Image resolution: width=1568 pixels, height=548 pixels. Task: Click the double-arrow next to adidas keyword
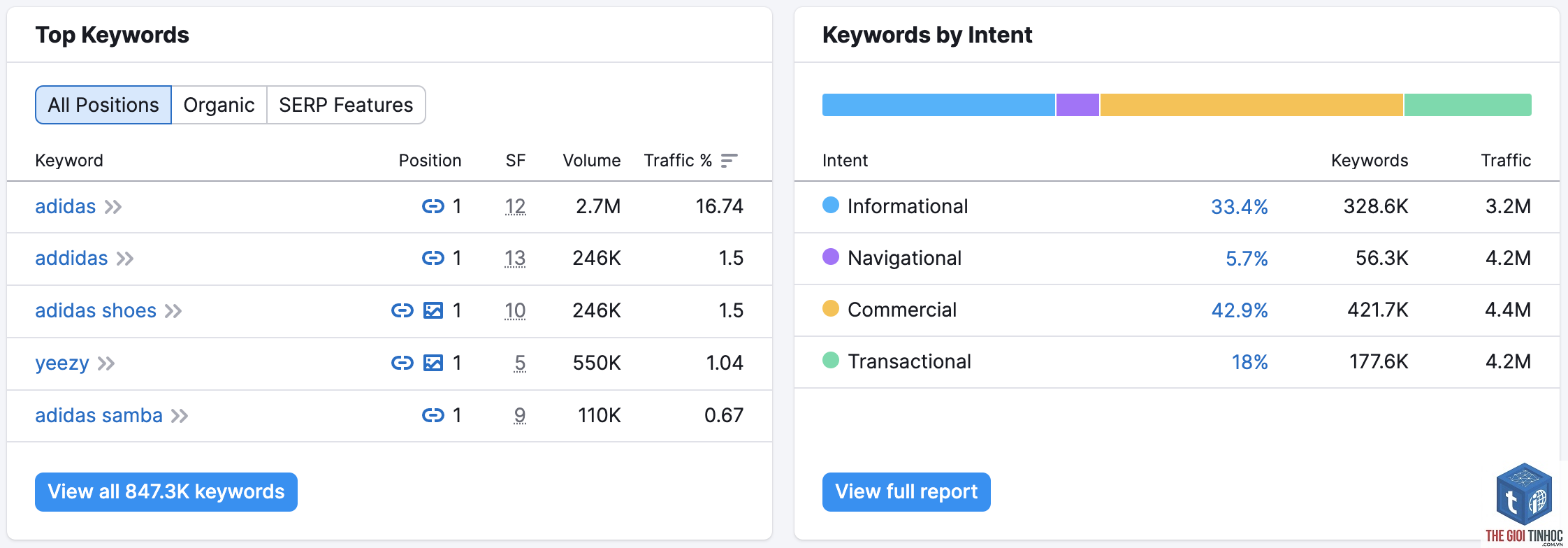pyautogui.click(x=113, y=207)
